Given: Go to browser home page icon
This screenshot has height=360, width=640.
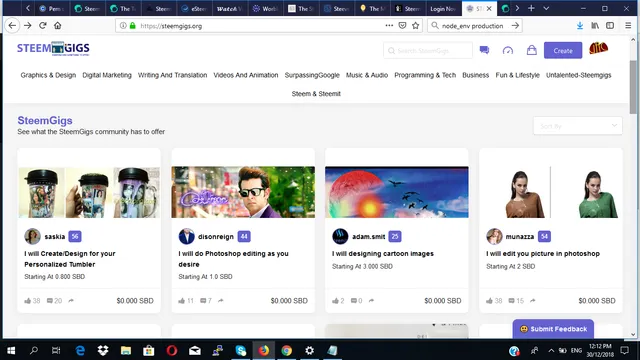Looking at the screenshot, I should pos(58,25).
